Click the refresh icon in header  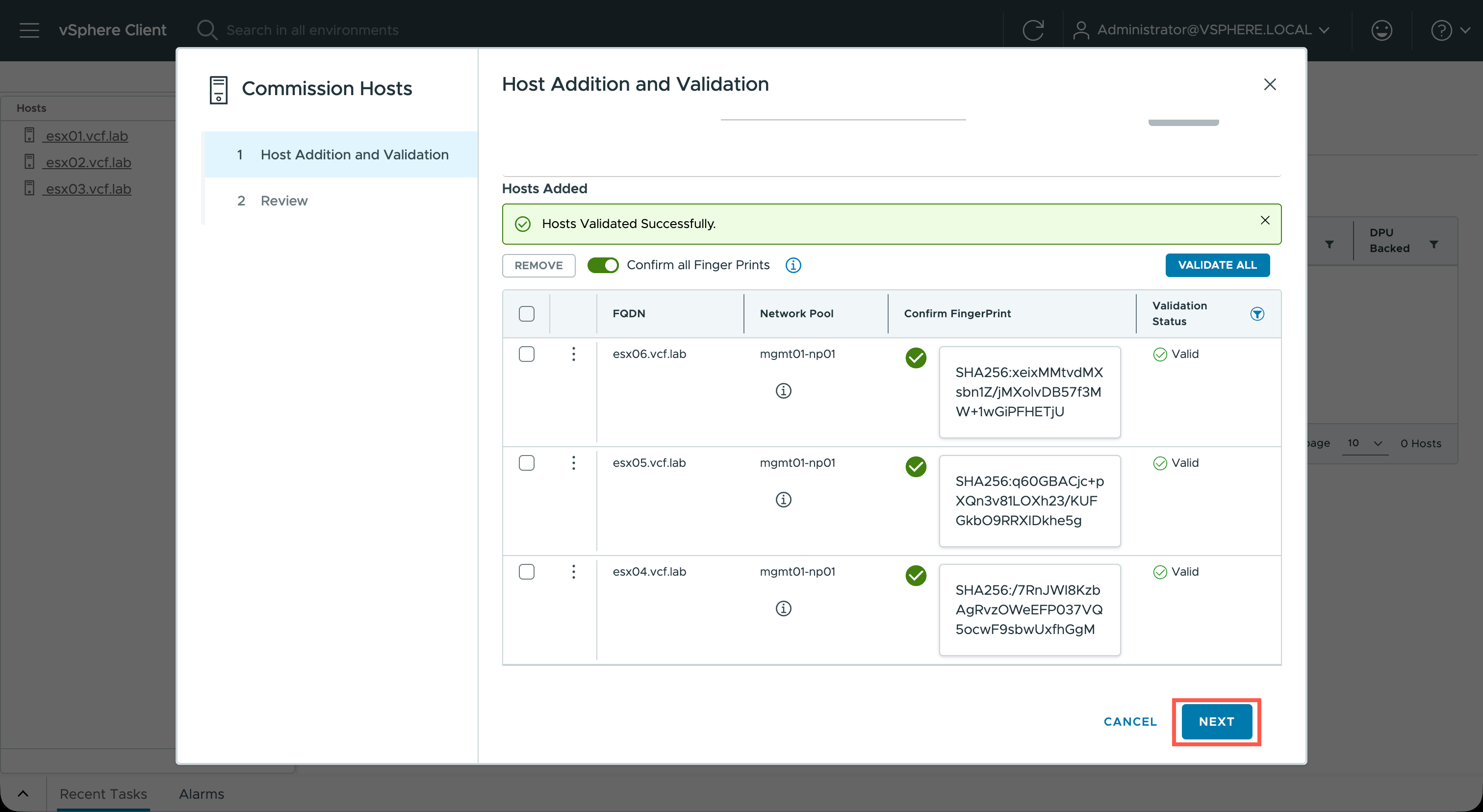(x=1033, y=30)
